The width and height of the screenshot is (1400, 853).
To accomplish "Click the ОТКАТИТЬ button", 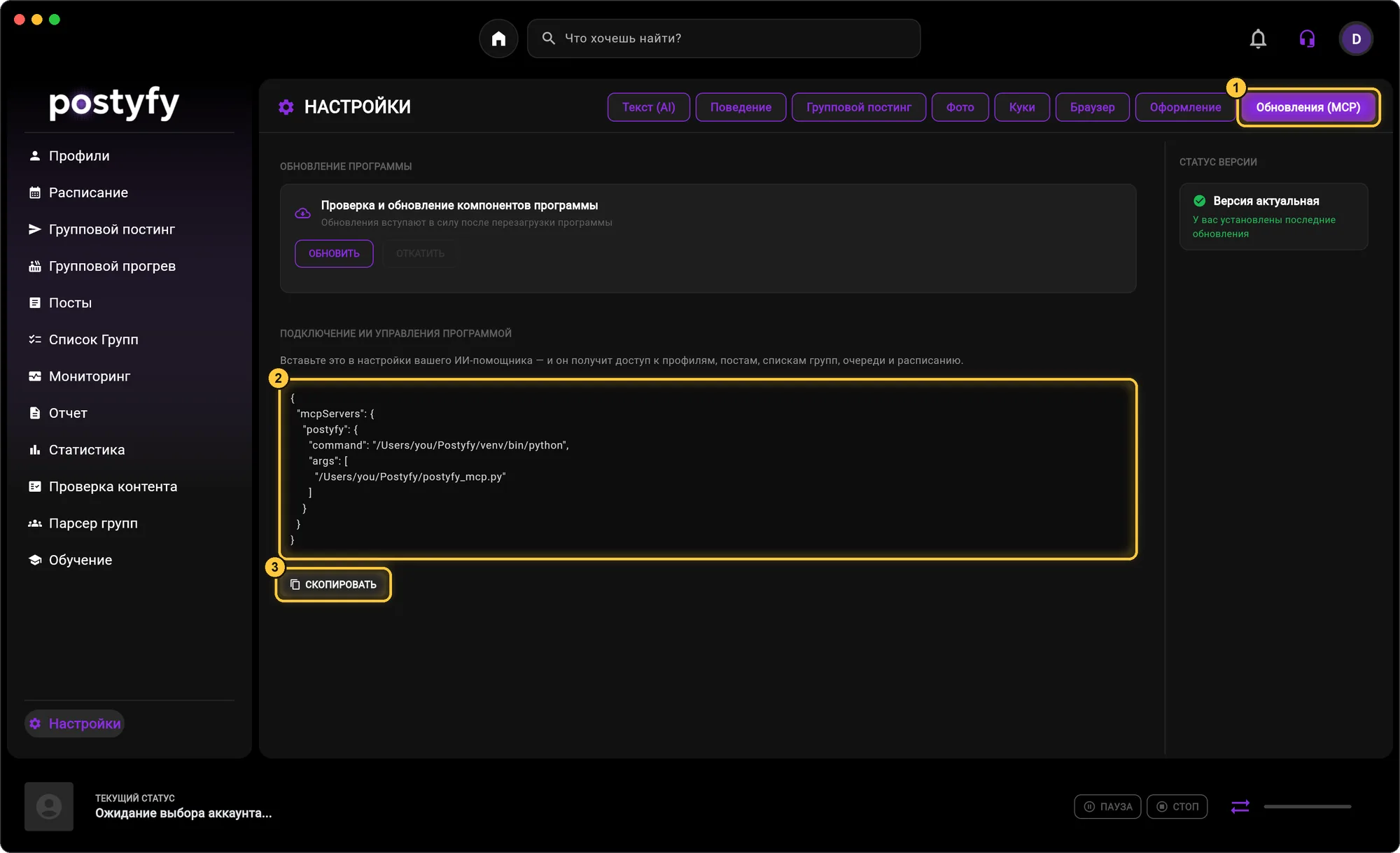I will pos(420,253).
